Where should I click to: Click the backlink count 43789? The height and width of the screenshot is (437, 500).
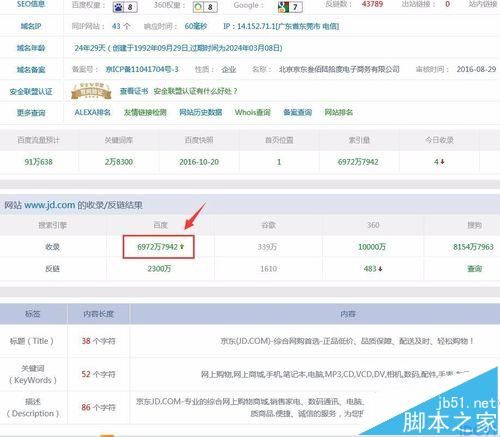[372, 4]
